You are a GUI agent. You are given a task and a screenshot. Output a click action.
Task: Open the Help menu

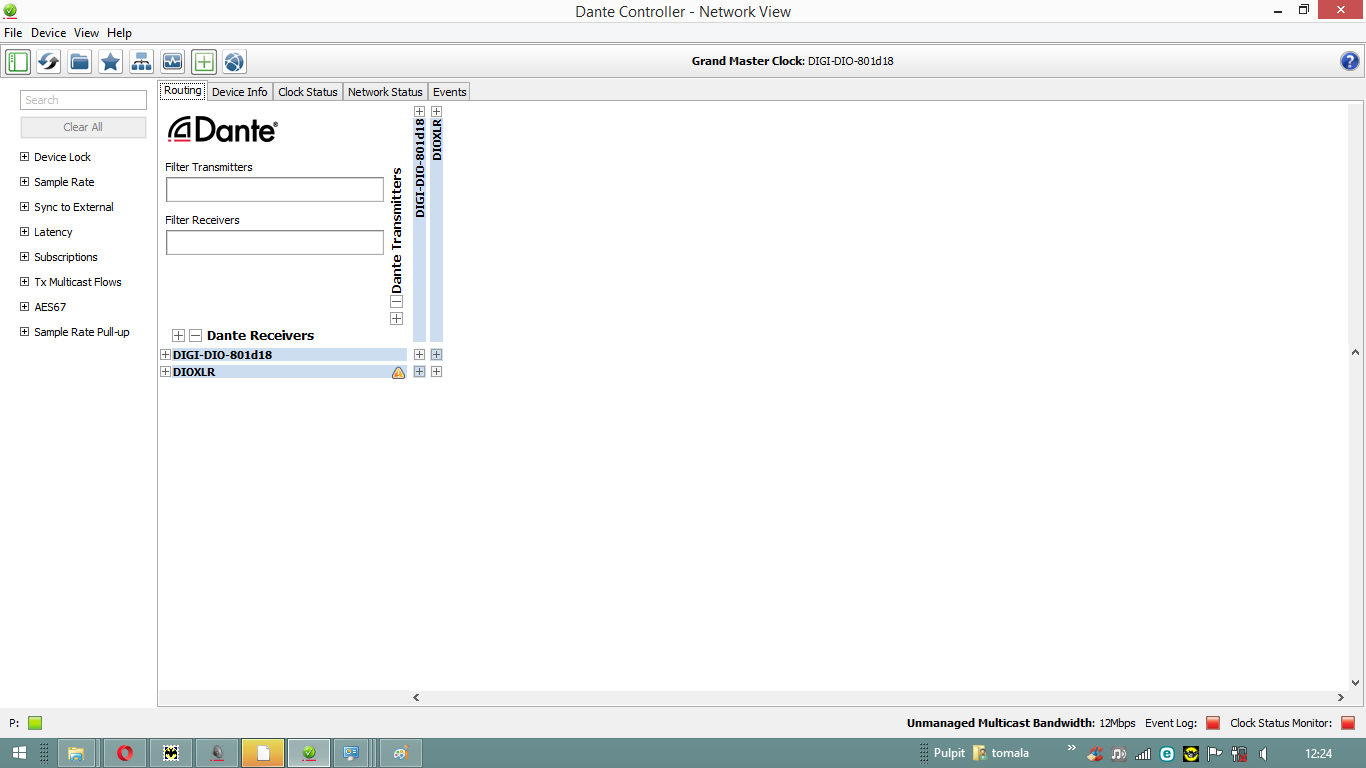[119, 33]
